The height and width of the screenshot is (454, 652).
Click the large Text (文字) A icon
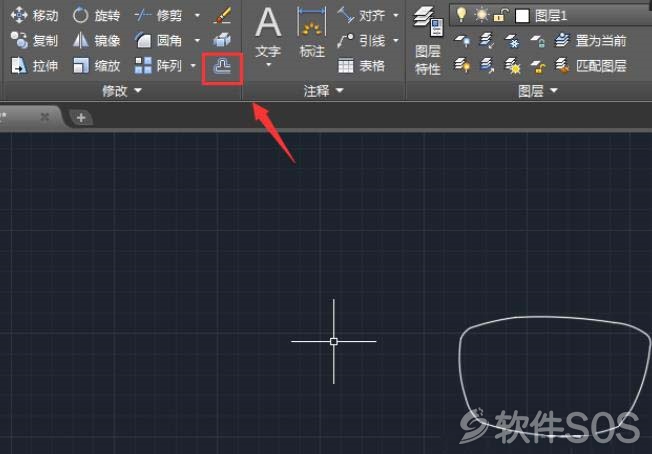coord(268,23)
